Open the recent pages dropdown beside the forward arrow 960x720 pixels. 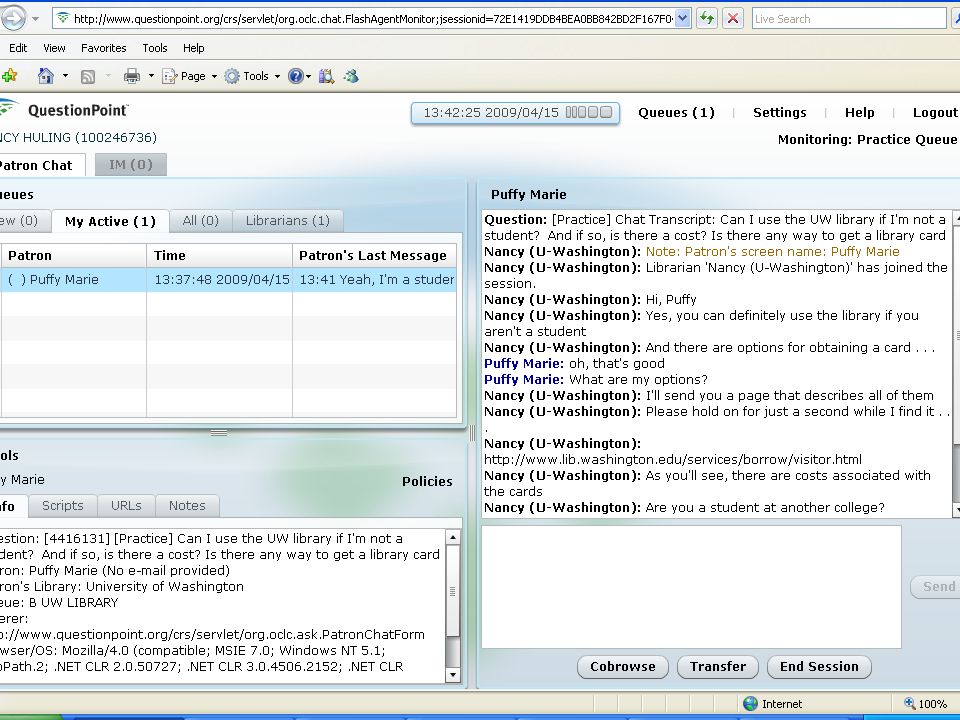pyautogui.click(x=36, y=19)
